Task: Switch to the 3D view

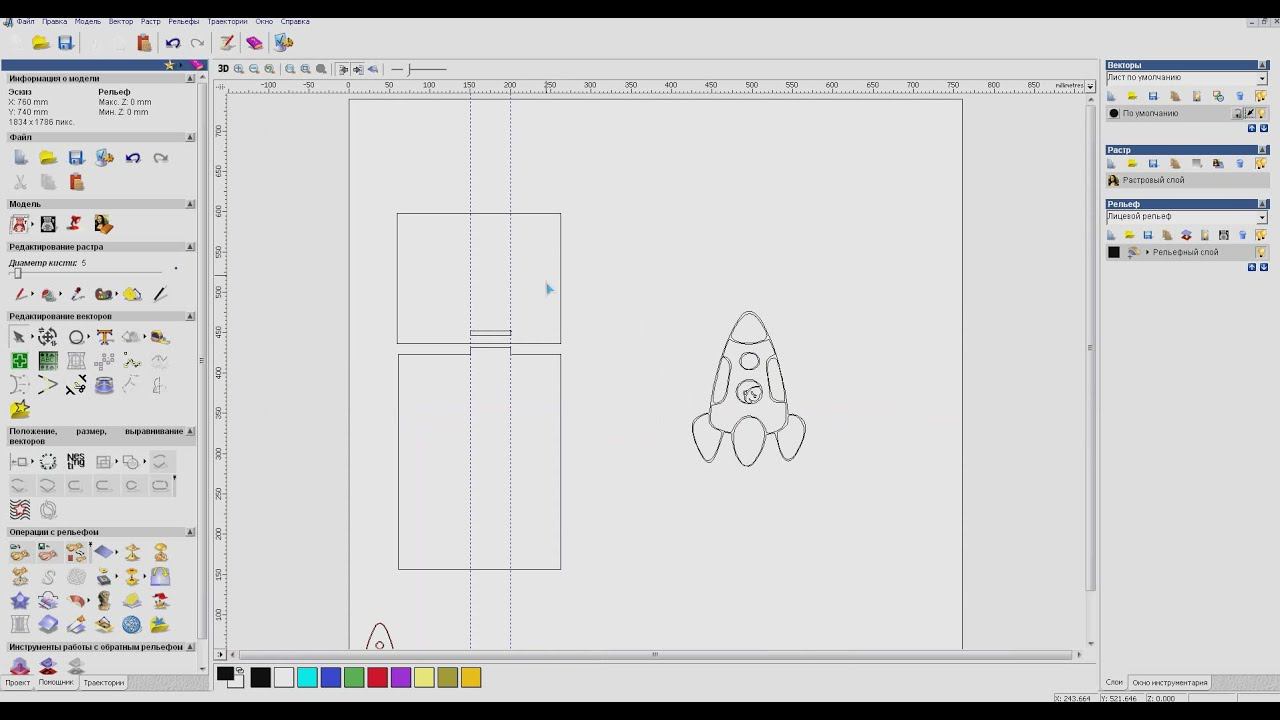Action: (223, 69)
